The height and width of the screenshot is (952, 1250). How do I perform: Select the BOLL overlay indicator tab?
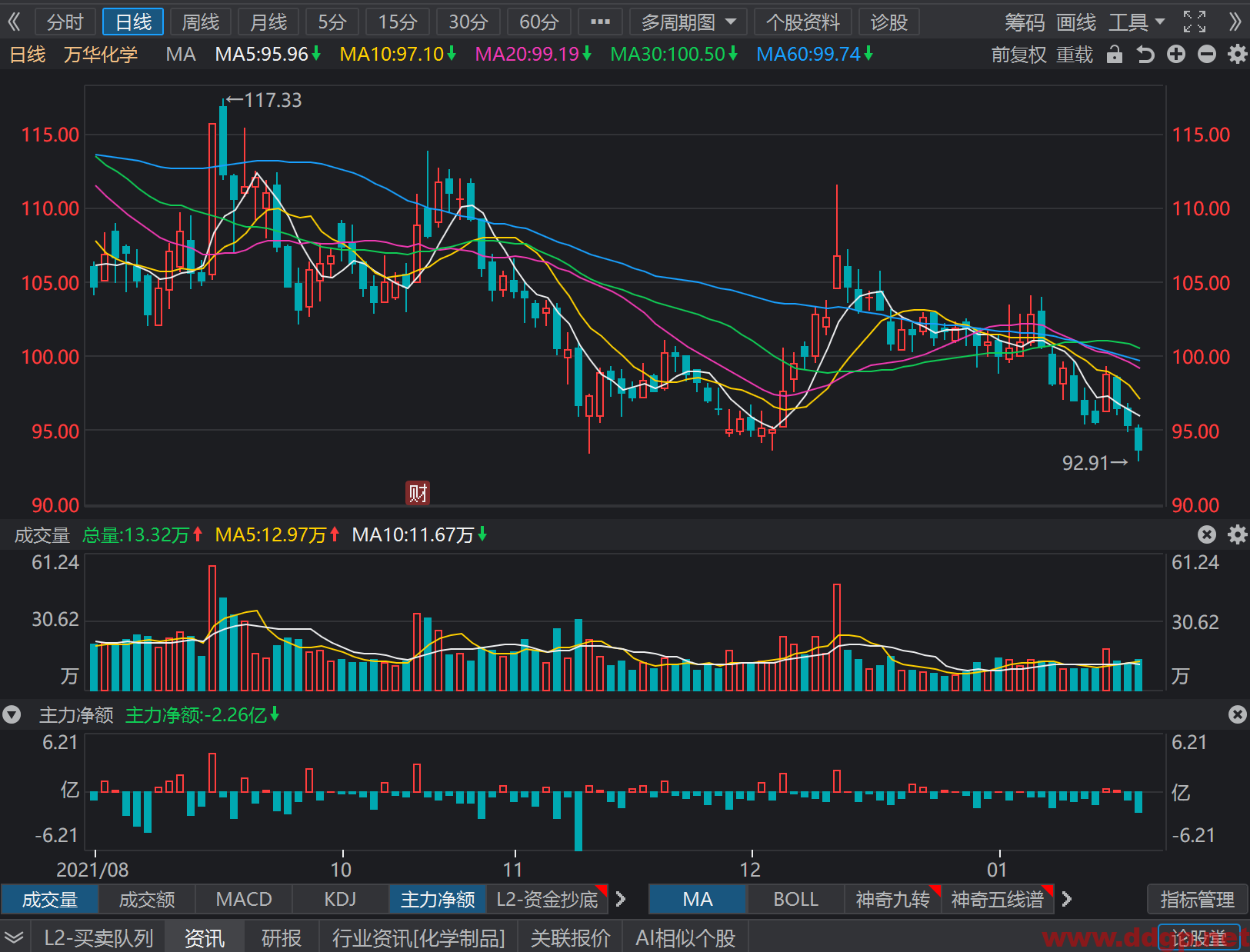795,899
